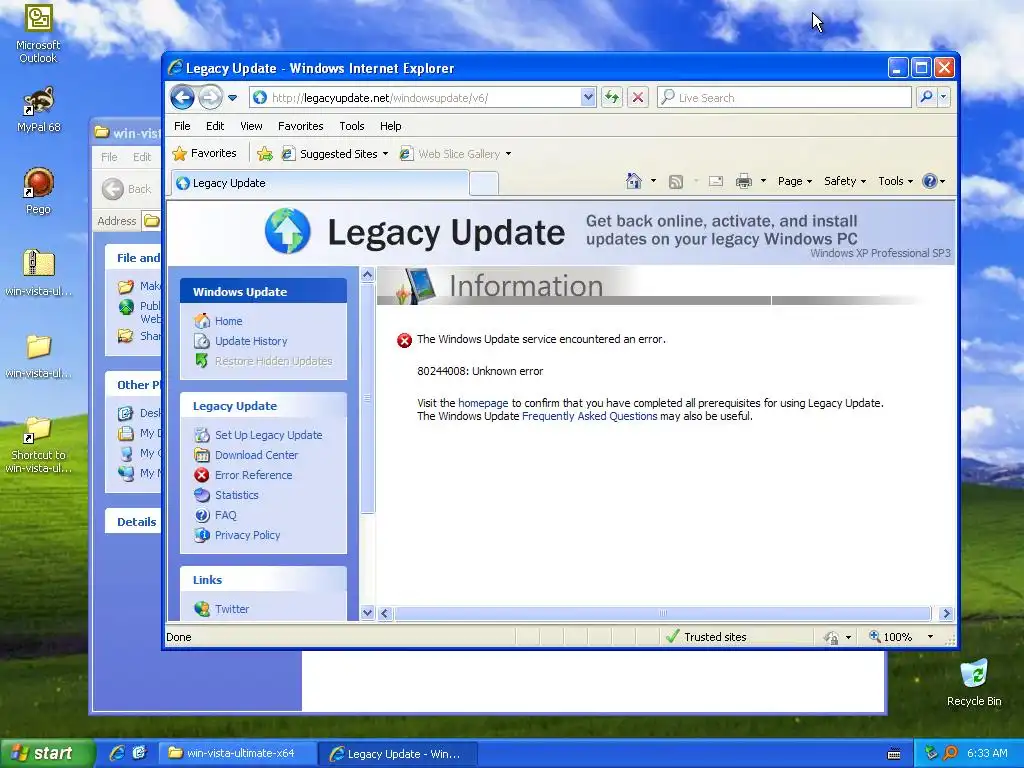Click Add to Favorites Bar star icon
1024x768 pixels.
click(x=264, y=154)
